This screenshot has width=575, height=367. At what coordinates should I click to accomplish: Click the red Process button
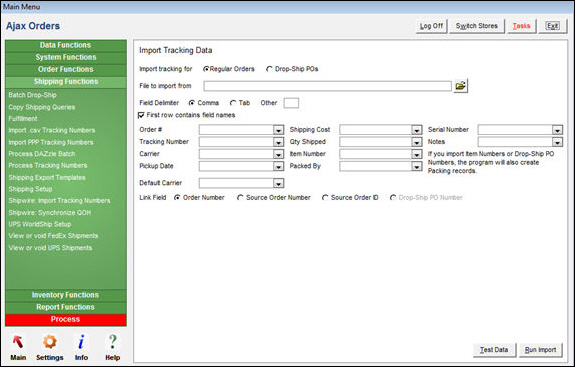pos(66,319)
